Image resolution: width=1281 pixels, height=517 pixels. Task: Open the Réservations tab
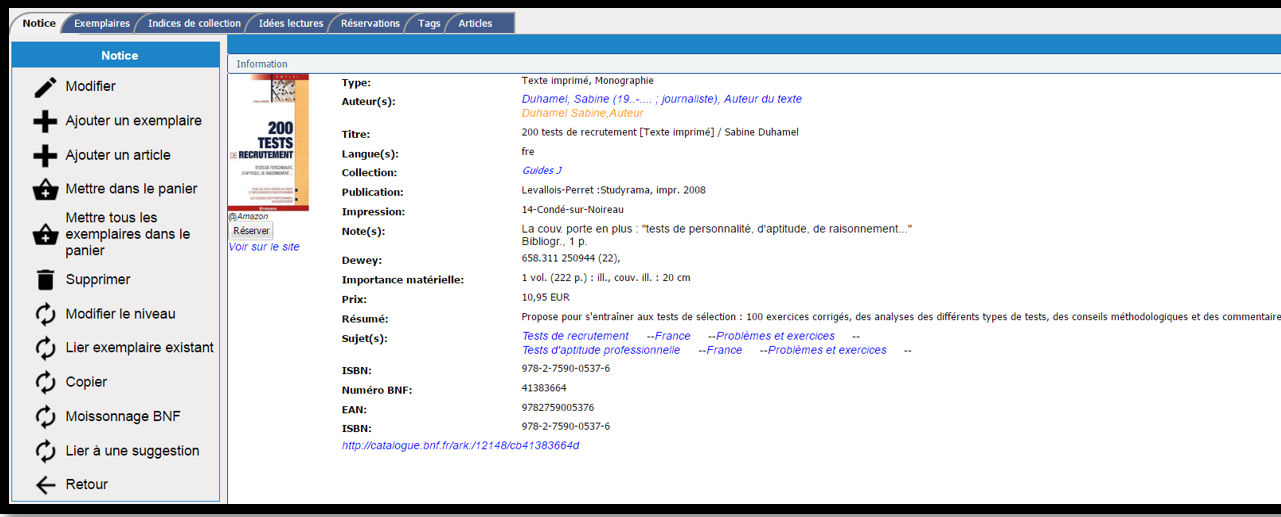pyautogui.click(x=370, y=23)
